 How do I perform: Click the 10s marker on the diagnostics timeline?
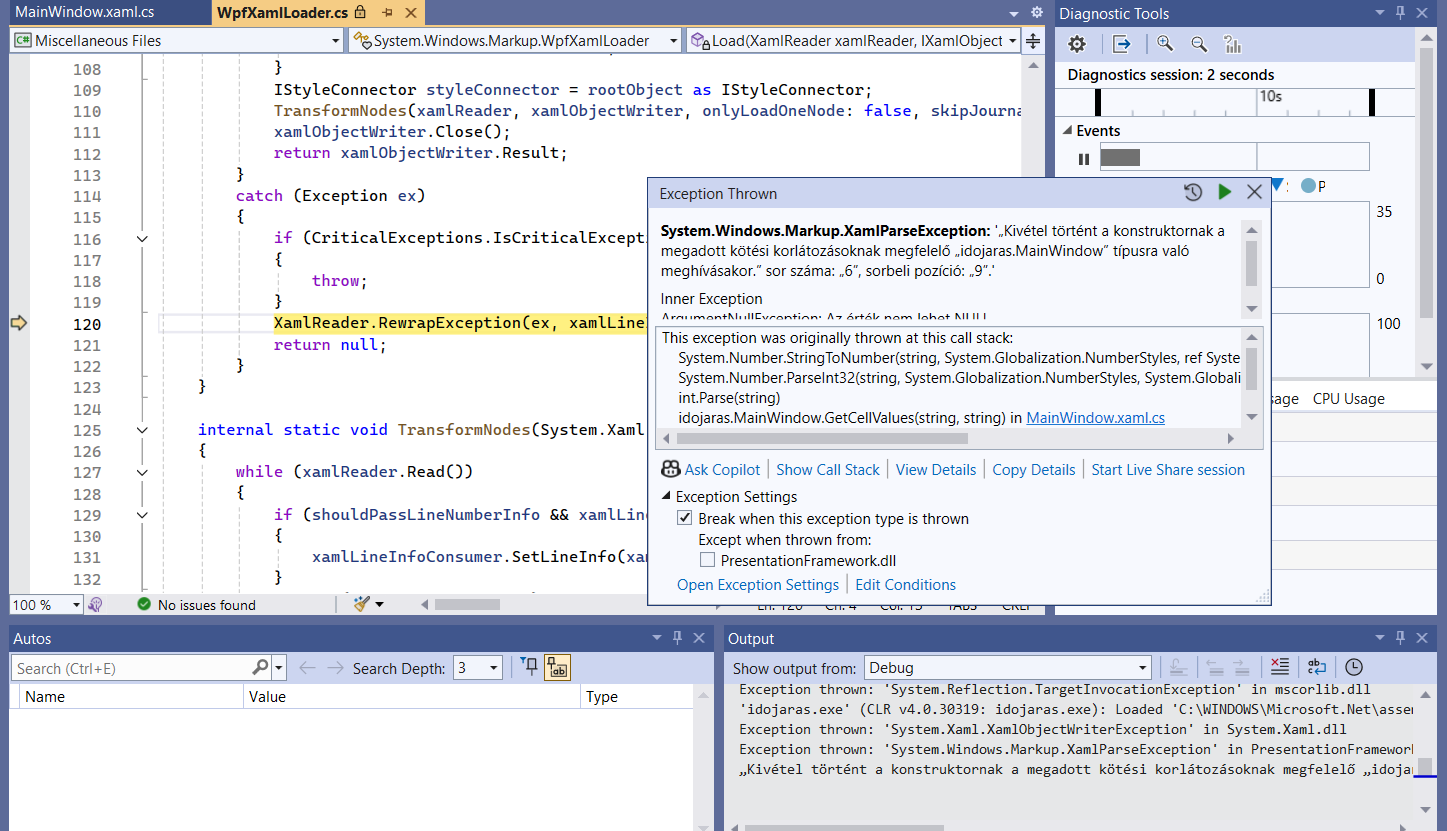click(x=1270, y=96)
